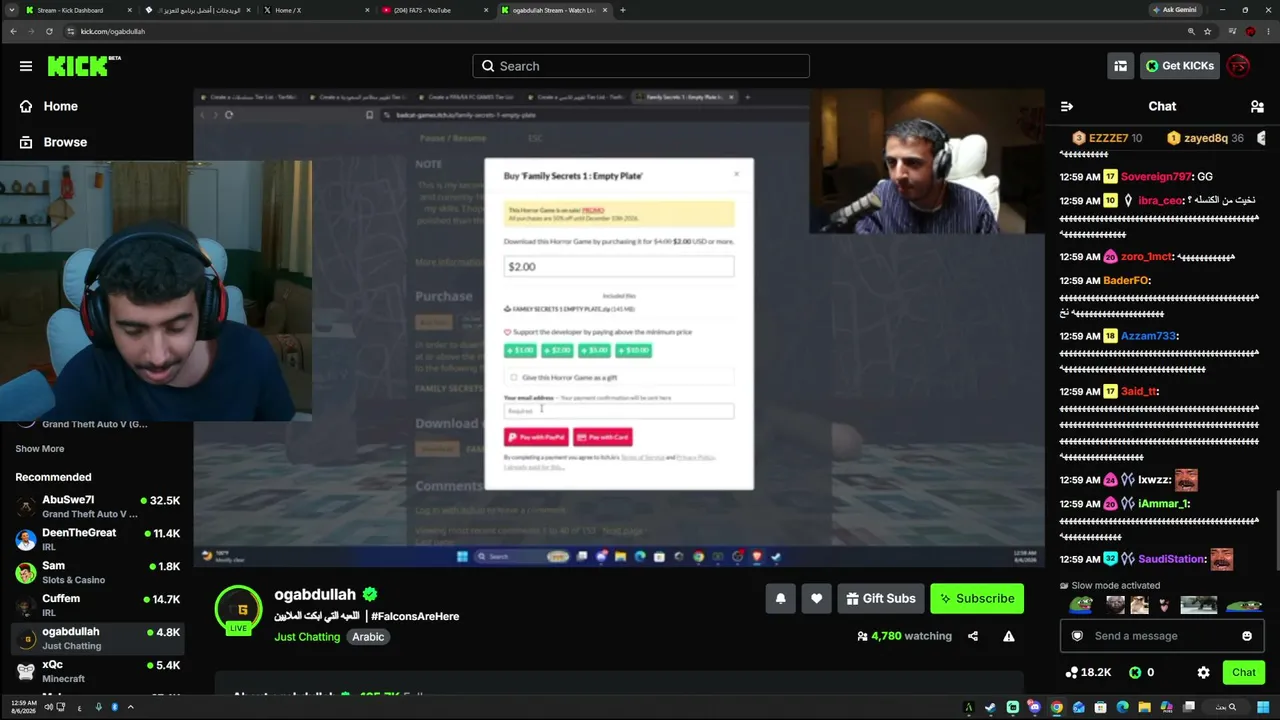Go back in the browser
The width and height of the screenshot is (1280, 720).
tap(13, 31)
